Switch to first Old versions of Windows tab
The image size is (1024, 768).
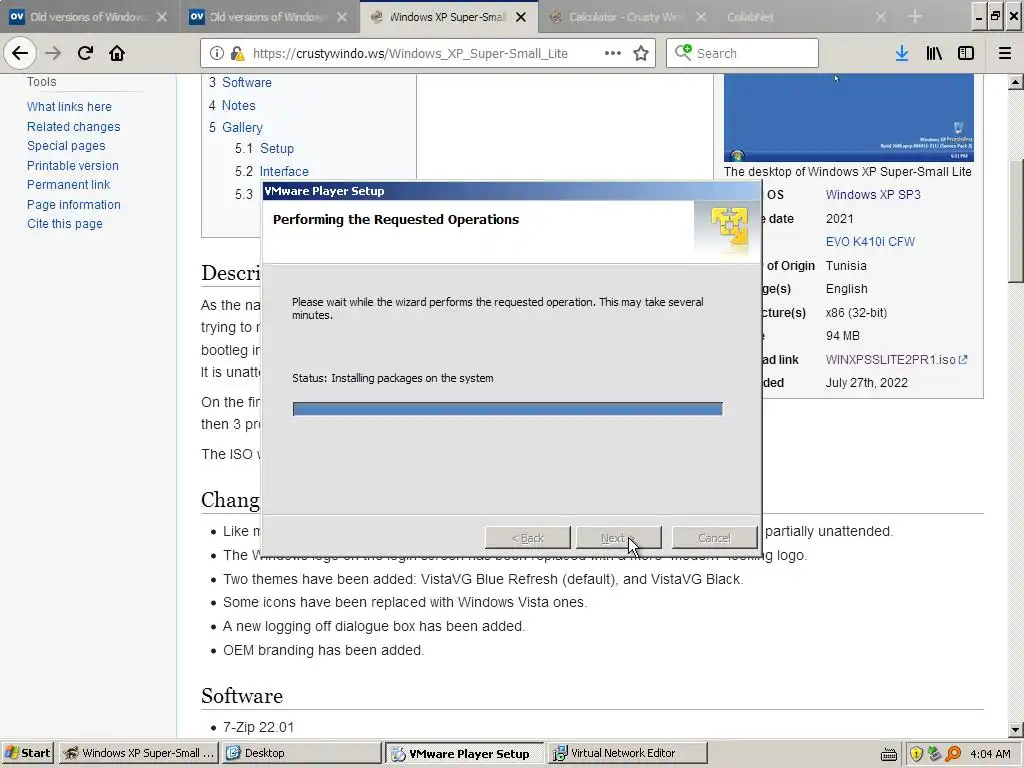[89, 17]
